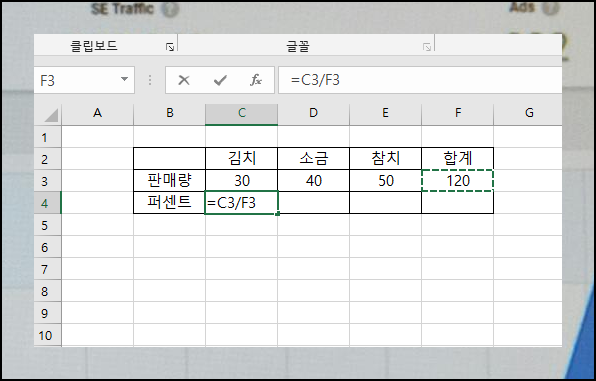The height and width of the screenshot is (381, 596).
Task: Click cell containing 합계
Action: pyautogui.click(x=458, y=159)
